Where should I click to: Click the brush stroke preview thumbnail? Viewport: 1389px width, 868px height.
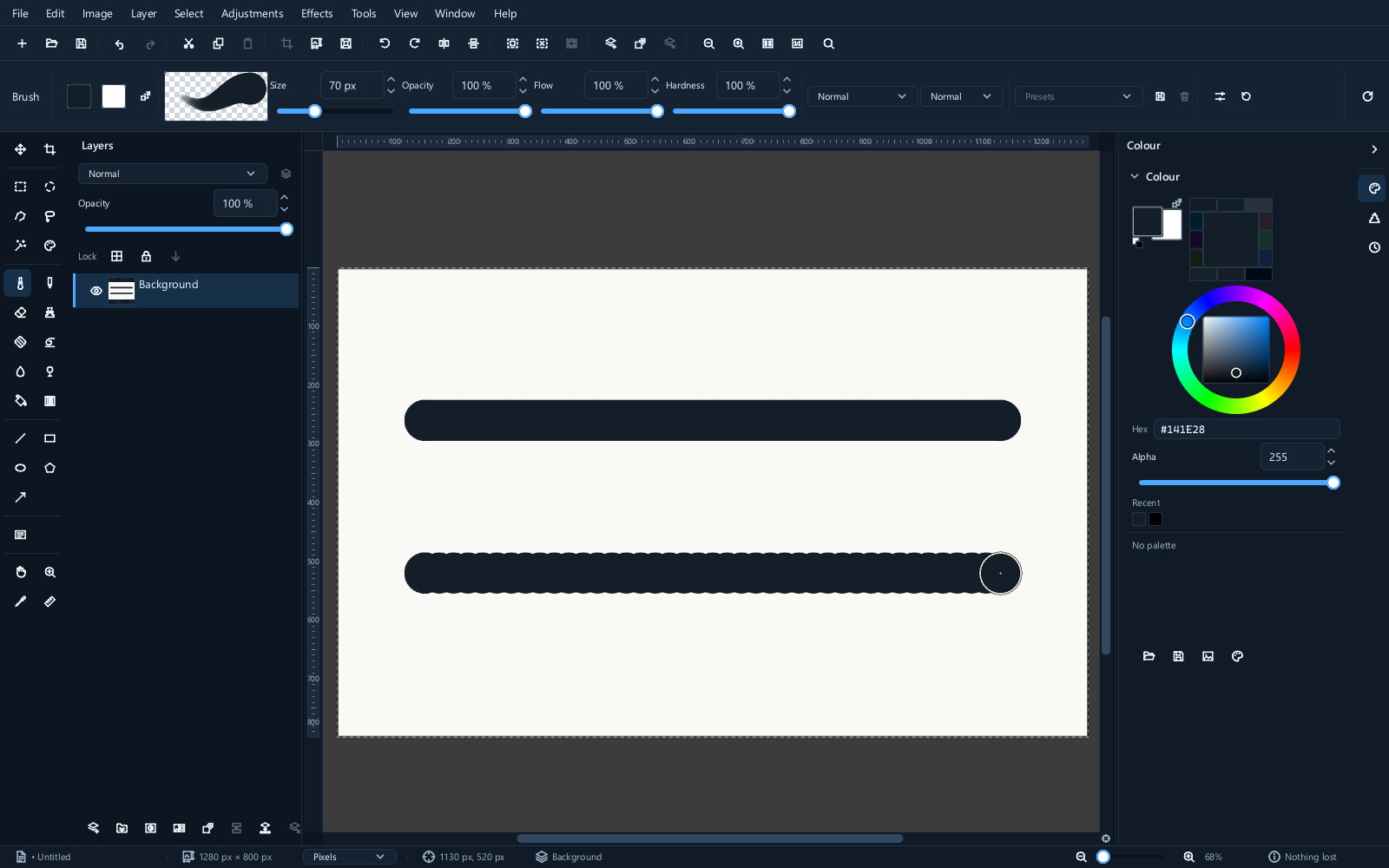[216, 96]
